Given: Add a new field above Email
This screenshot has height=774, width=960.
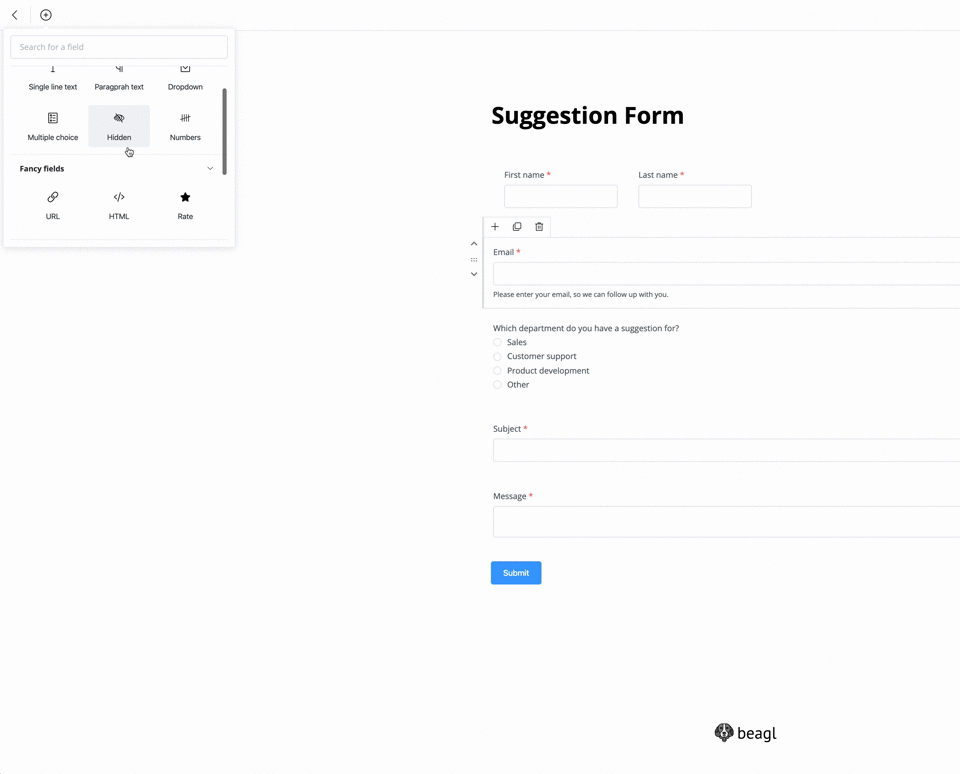Looking at the screenshot, I should point(495,227).
